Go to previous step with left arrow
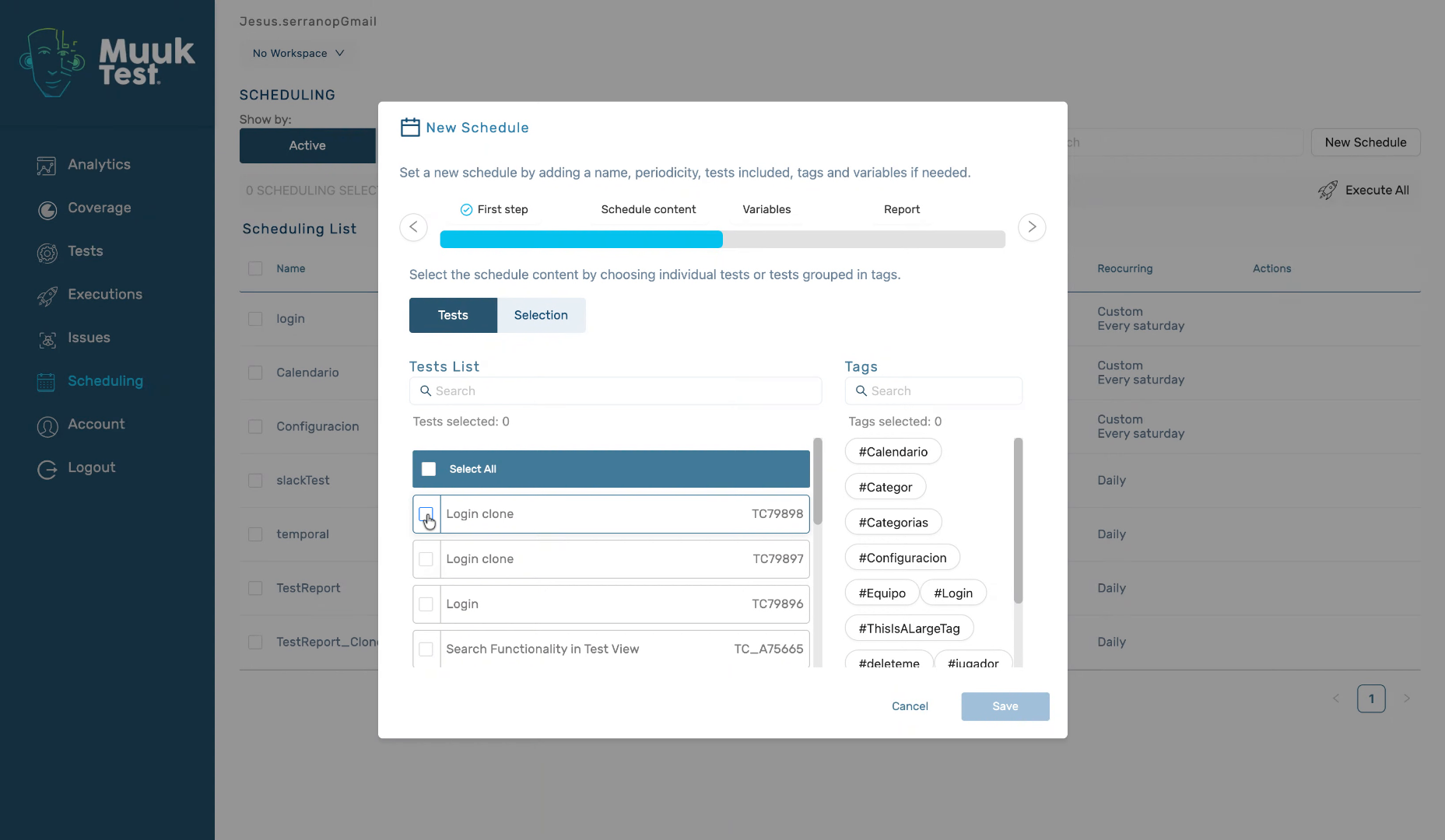The width and height of the screenshot is (1445, 840). click(413, 227)
